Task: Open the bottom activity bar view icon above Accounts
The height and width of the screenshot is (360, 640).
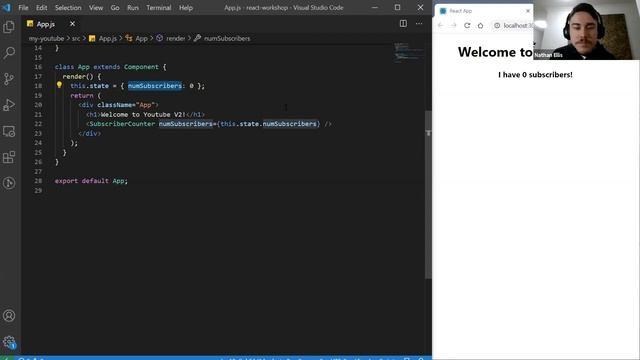Action: pyautogui.click(x=9, y=183)
